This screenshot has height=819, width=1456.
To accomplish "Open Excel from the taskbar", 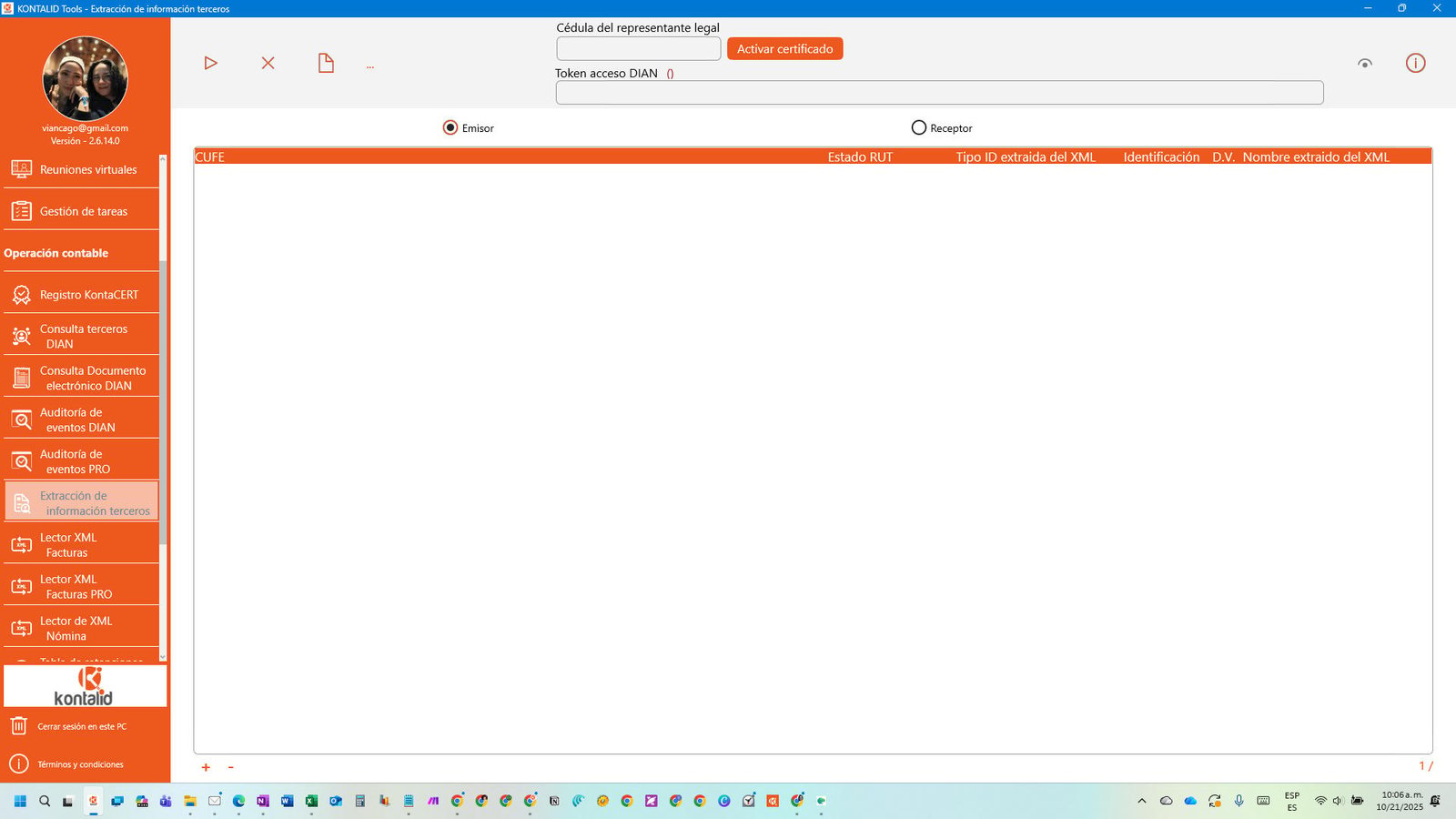I will point(311,801).
